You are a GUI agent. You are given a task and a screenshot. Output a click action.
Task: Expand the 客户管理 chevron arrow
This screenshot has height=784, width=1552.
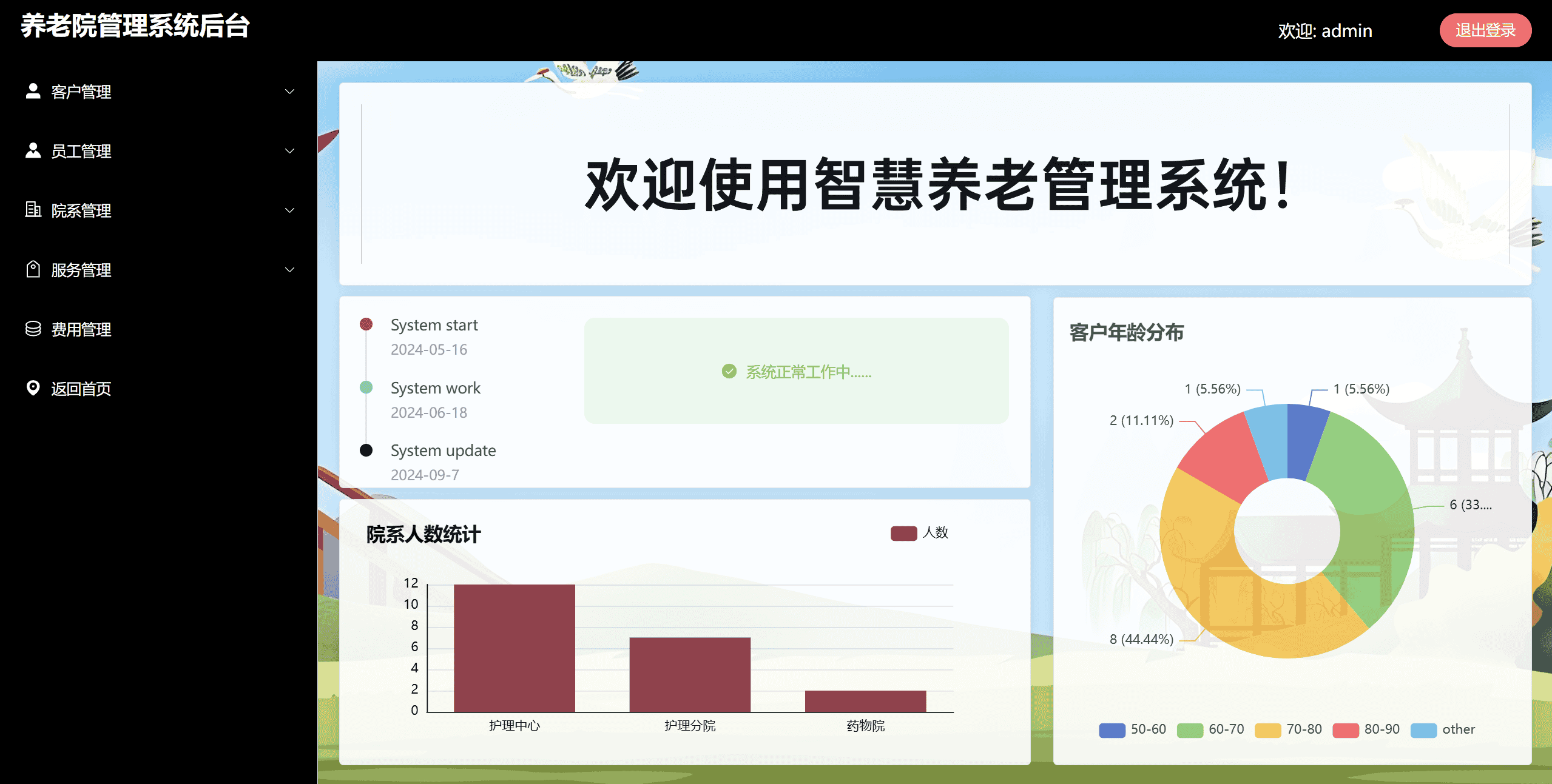[x=289, y=92]
